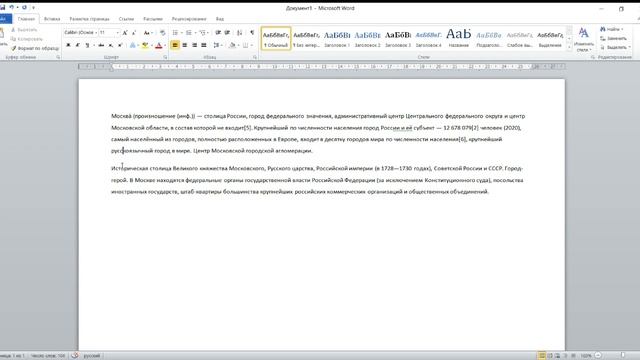Viewport: 640px width, 360px height.
Task: Justify text alignment
Action: 204,45
